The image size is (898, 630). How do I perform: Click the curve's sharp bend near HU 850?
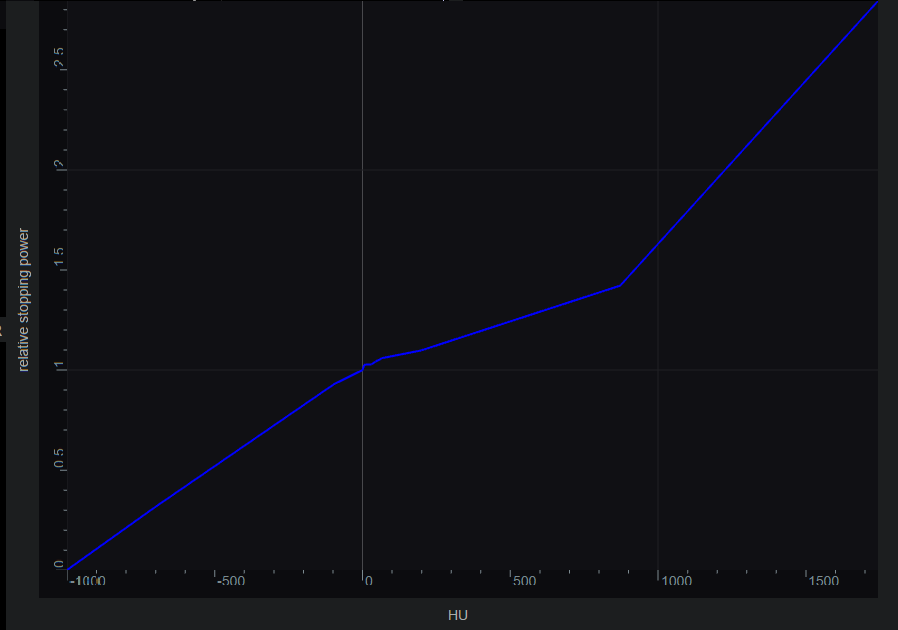(x=620, y=285)
